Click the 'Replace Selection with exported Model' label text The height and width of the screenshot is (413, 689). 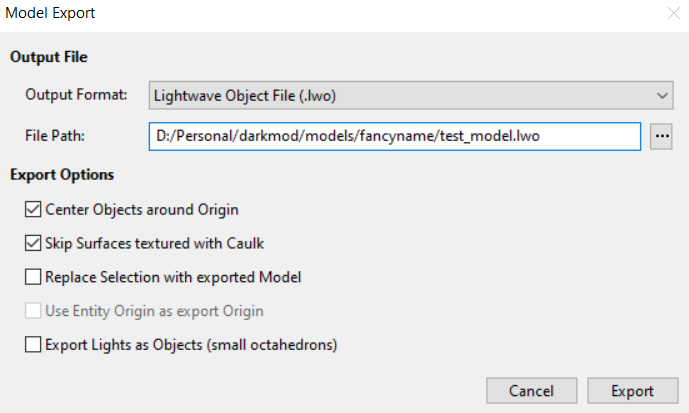(x=173, y=277)
